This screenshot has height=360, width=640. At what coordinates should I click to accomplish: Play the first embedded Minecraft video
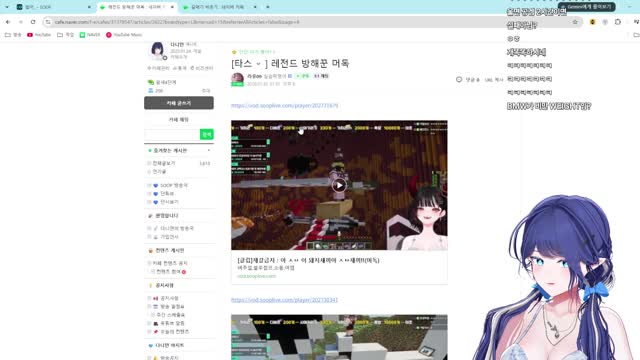tap(339, 185)
